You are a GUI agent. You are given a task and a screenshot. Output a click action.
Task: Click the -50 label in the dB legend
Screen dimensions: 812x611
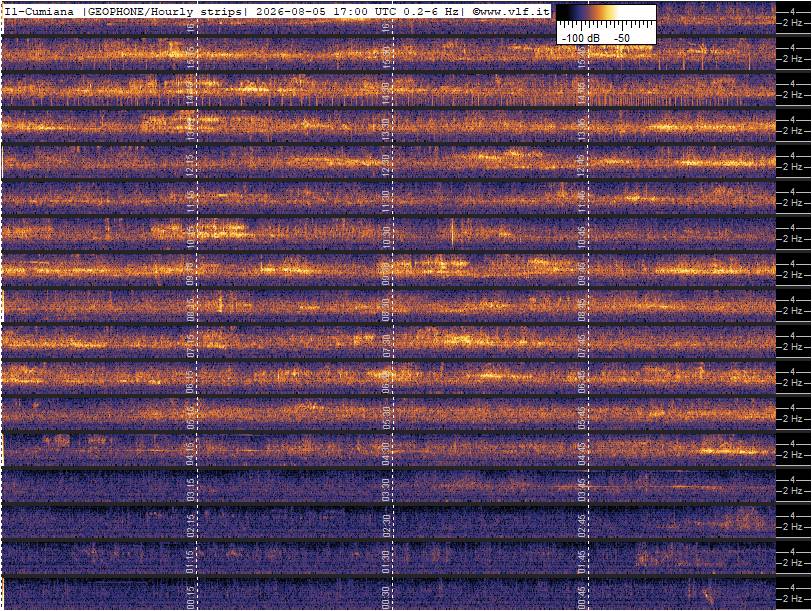tap(622, 38)
